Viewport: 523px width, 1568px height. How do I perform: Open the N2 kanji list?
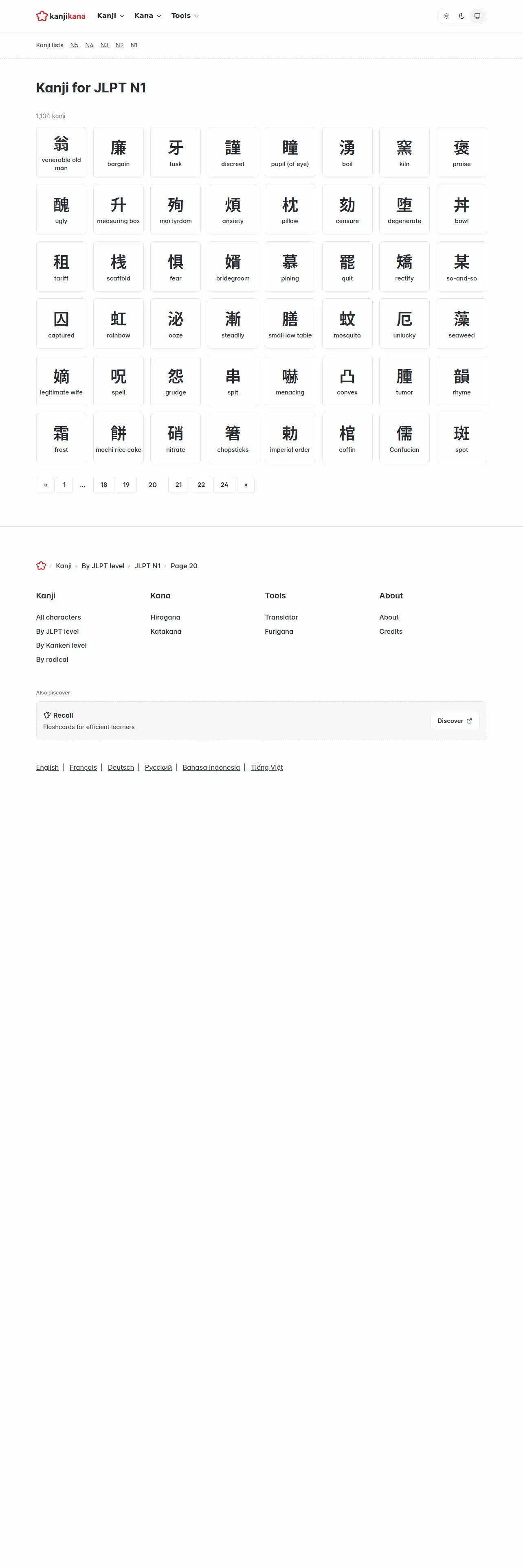119,45
